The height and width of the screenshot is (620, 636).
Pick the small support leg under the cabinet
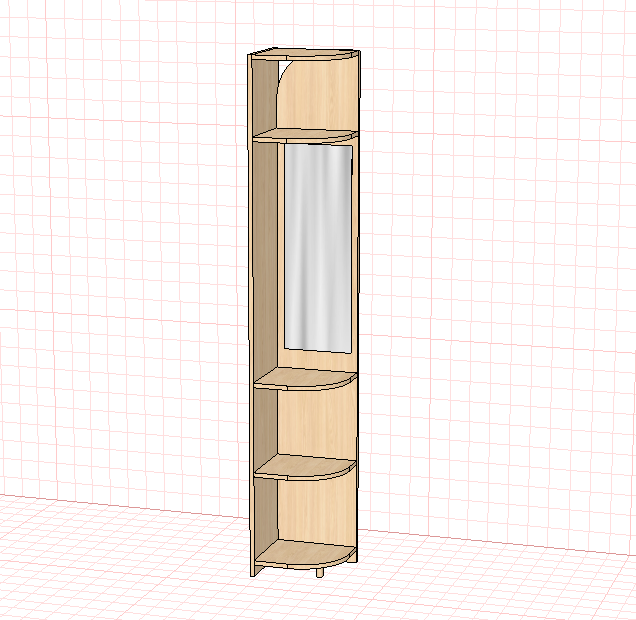pos(320,572)
